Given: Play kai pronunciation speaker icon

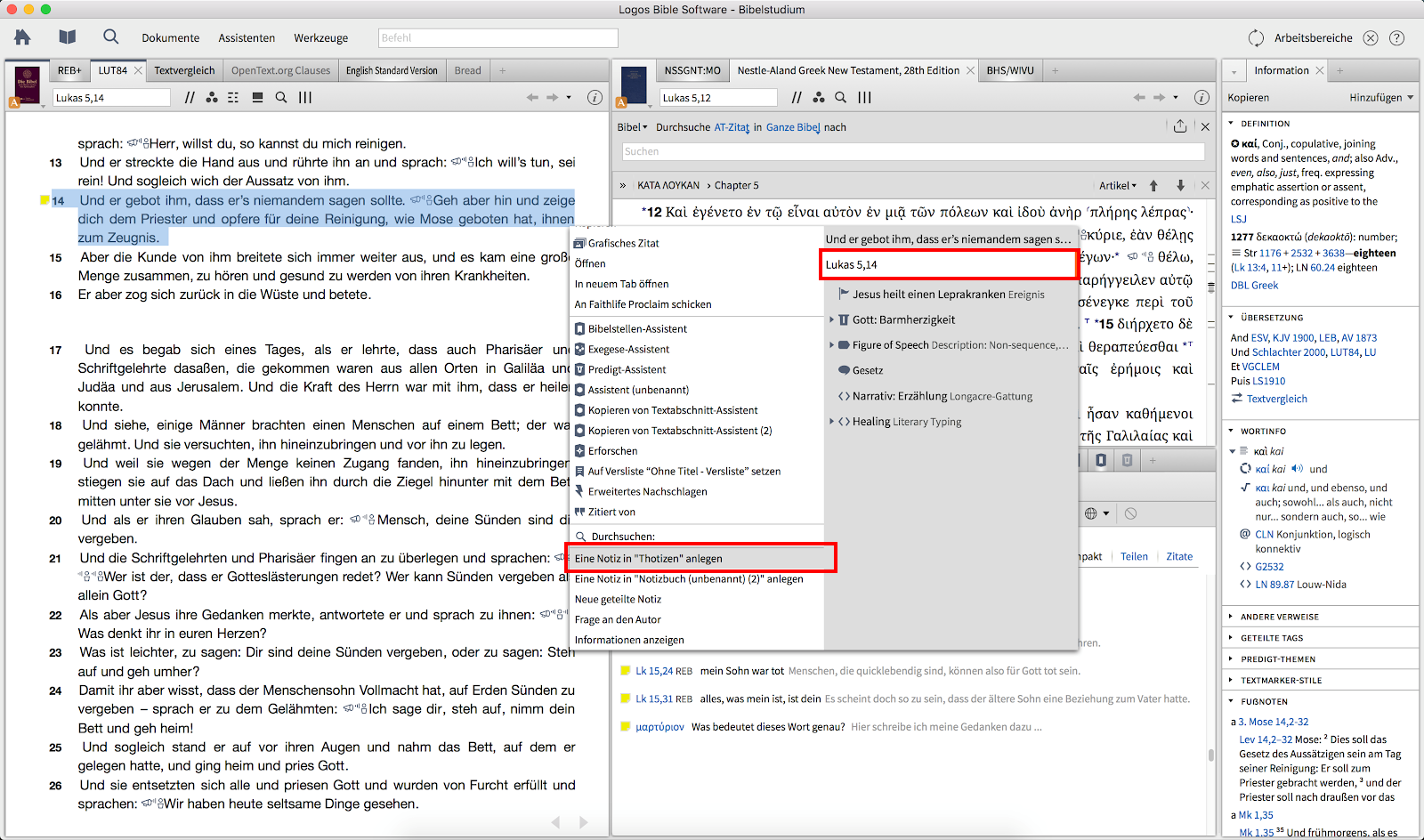Looking at the screenshot, I should [1297, 469].
